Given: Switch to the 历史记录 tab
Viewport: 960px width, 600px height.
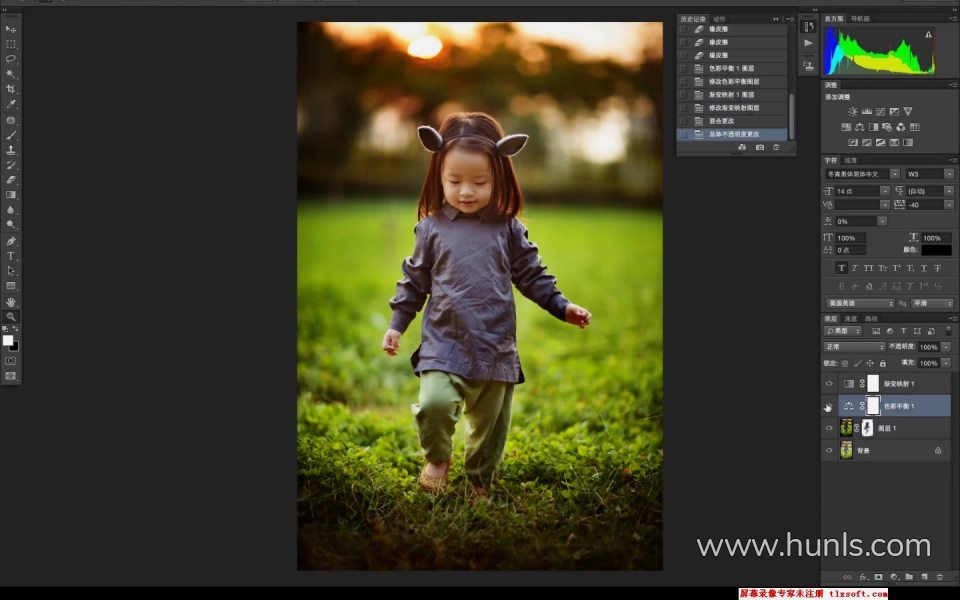Looking at the screenshot, I should (693, 19).
